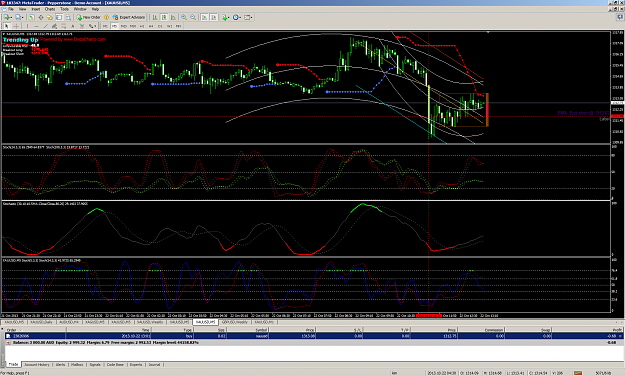Zoom in on the chart
This screenshot has height=376, width=625.
coord(184,17)
